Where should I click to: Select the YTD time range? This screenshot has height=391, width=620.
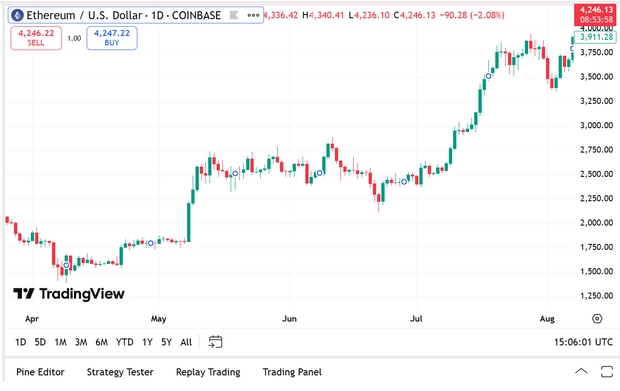[x=125, y=342]
